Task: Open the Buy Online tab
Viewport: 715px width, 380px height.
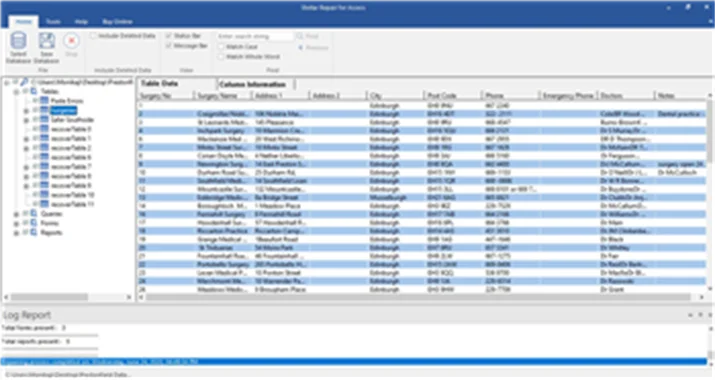Action: (117, 21)
